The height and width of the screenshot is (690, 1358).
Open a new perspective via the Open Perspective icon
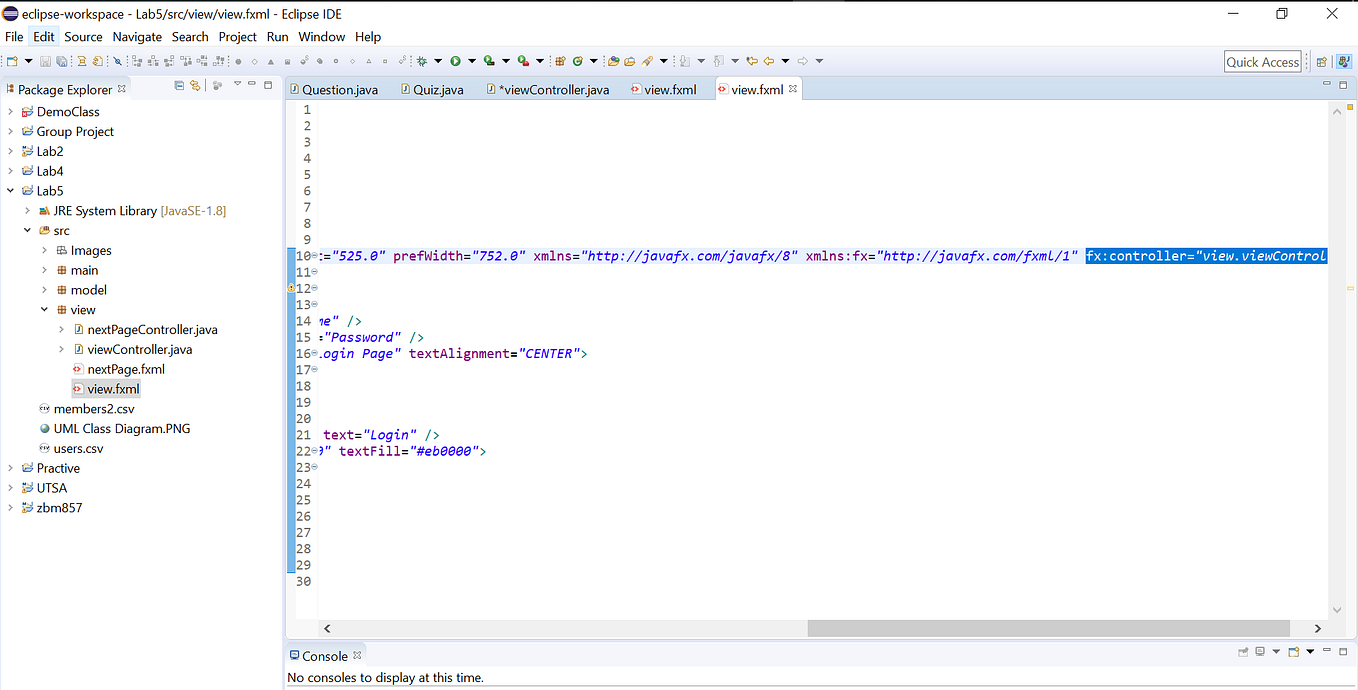pos(1322,61)
